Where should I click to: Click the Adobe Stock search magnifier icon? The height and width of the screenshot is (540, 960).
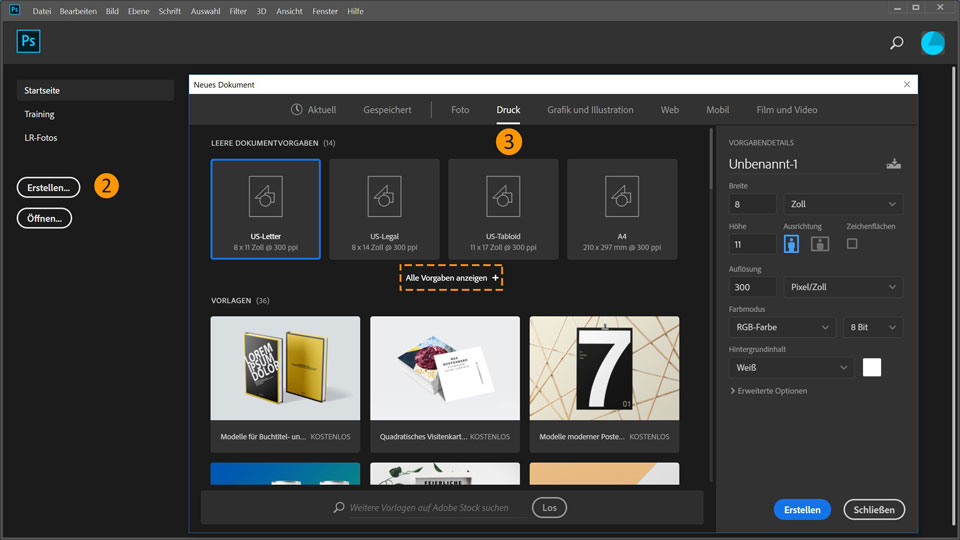[339, 508]
